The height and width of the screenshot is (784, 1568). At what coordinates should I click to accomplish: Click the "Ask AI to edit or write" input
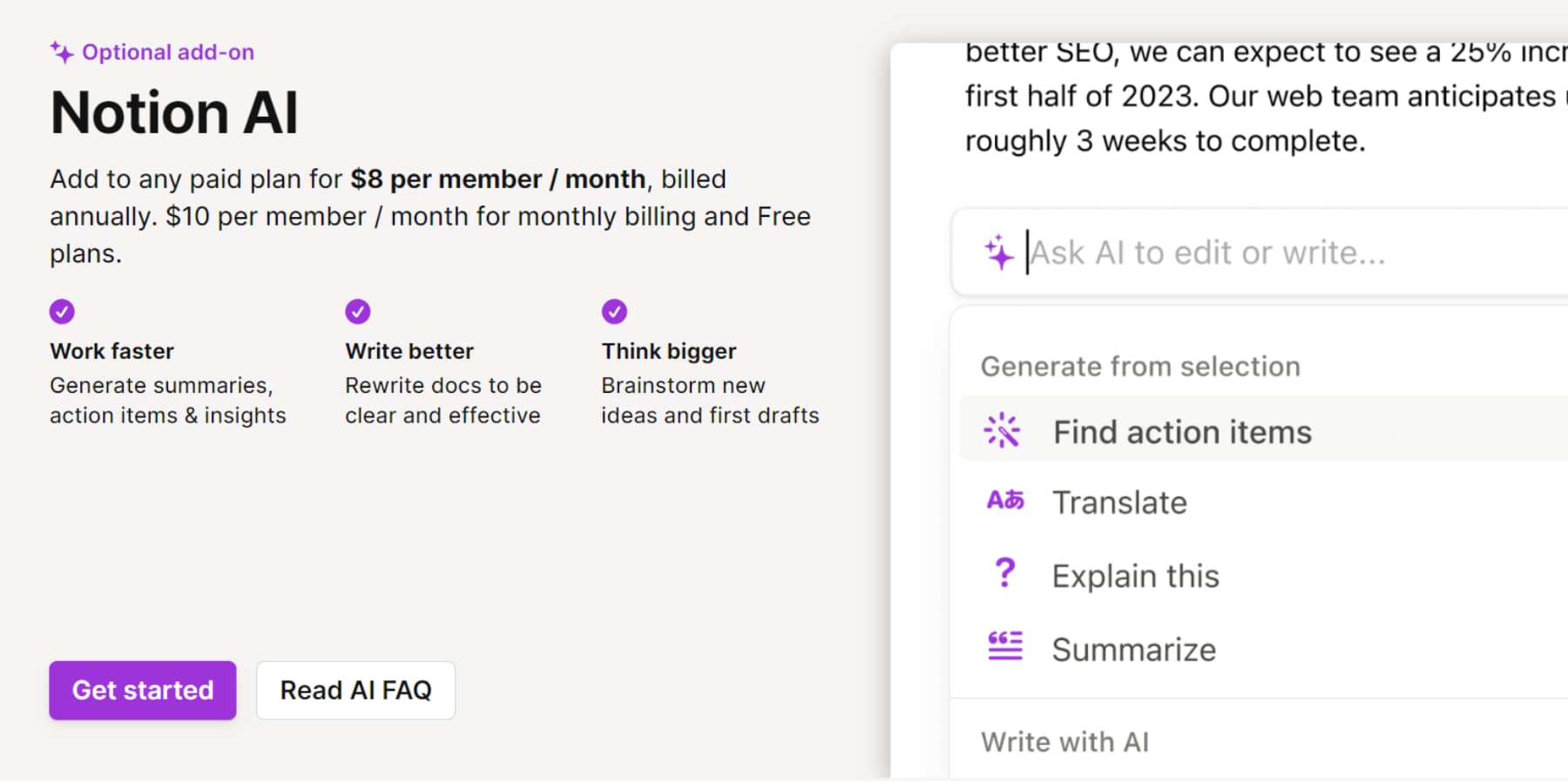[x=1209, y=252]
